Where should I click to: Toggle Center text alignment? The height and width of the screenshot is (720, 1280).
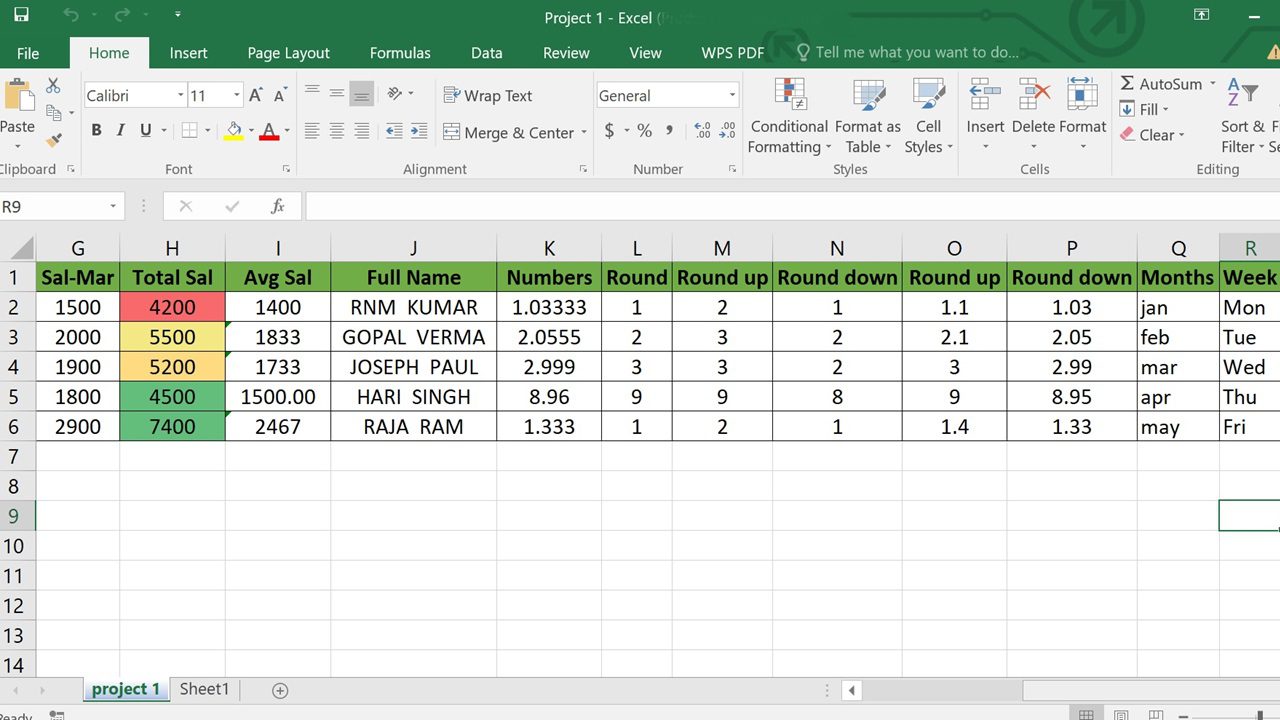[337, 131]
